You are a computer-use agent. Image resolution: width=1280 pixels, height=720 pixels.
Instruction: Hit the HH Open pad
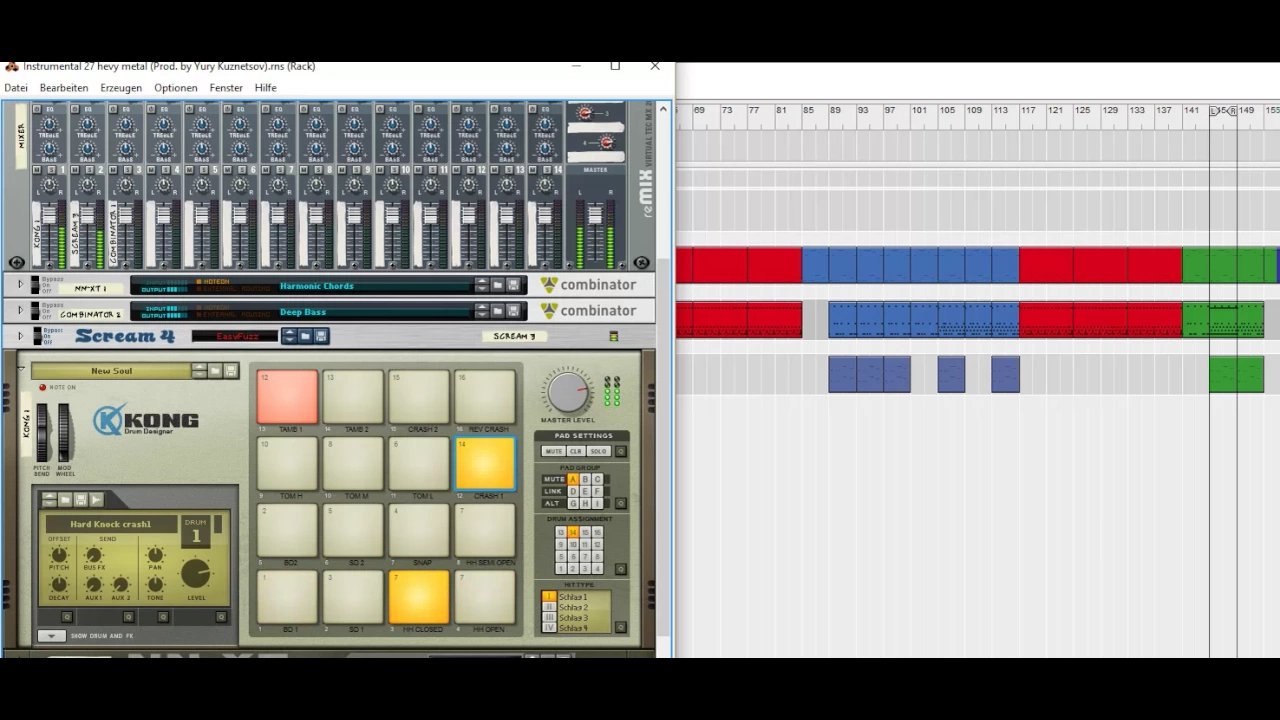point(485,597)
